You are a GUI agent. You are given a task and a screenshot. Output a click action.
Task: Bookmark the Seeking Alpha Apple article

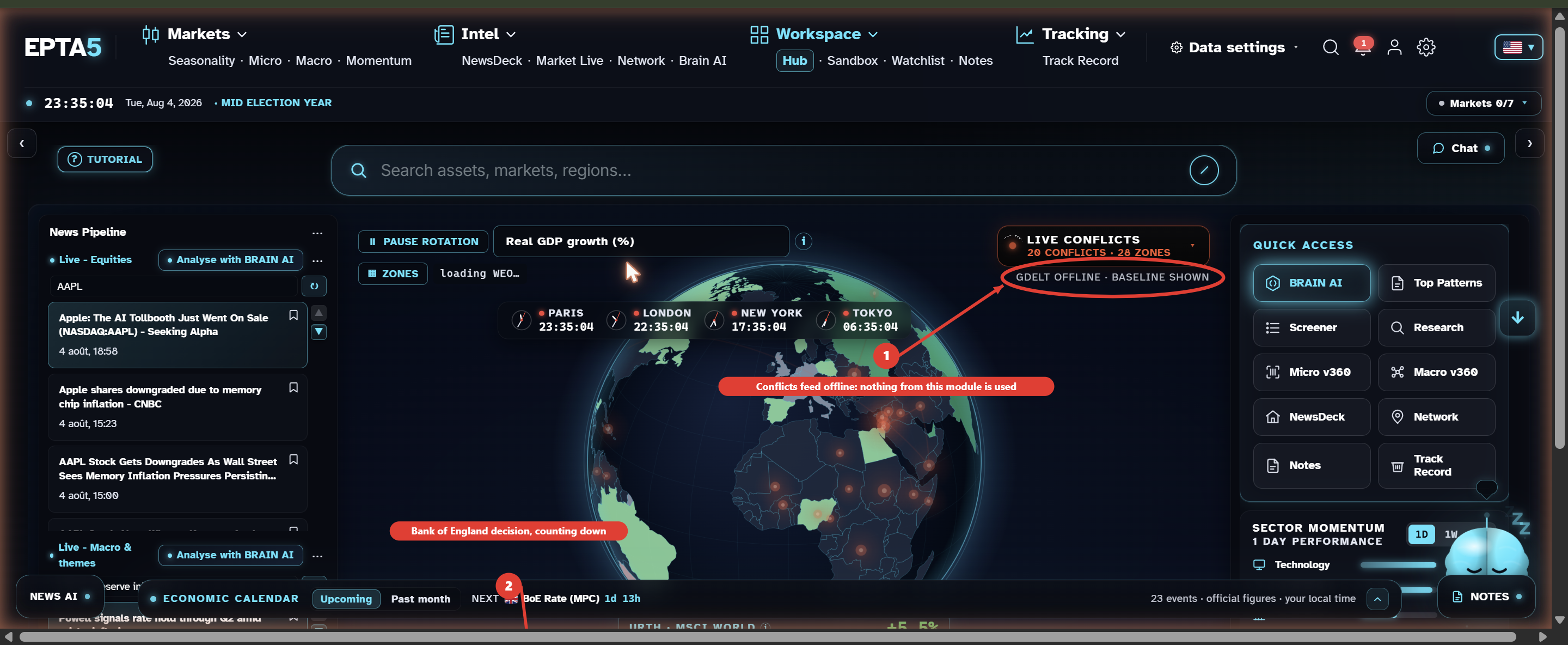pyautogui.click(x=293, y=315)
